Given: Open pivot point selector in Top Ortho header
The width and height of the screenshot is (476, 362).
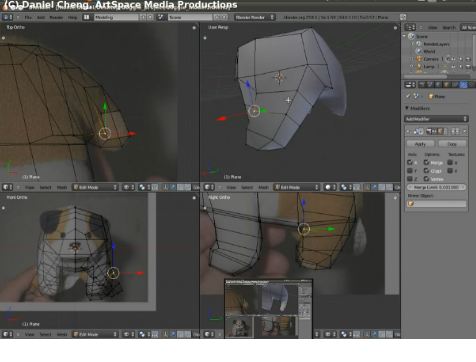Looking at the screenshot, I should pyautogui.click(x=144, y=187).
